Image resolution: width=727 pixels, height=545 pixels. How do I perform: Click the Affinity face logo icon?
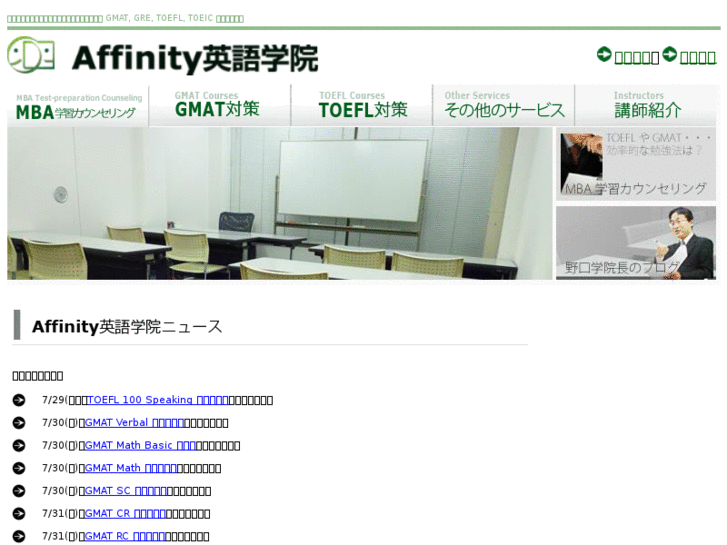tap(31, 55)
